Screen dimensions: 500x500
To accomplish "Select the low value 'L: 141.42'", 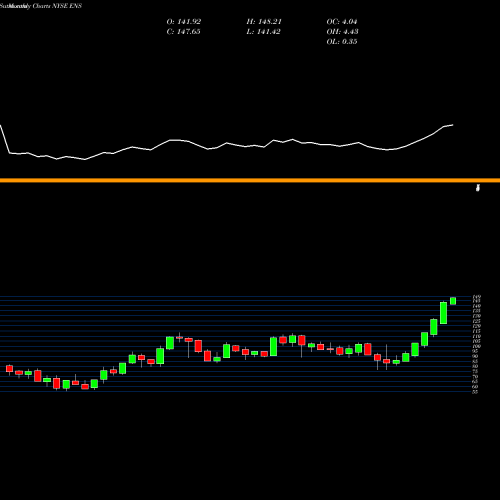I will click(x=263, y=32).
